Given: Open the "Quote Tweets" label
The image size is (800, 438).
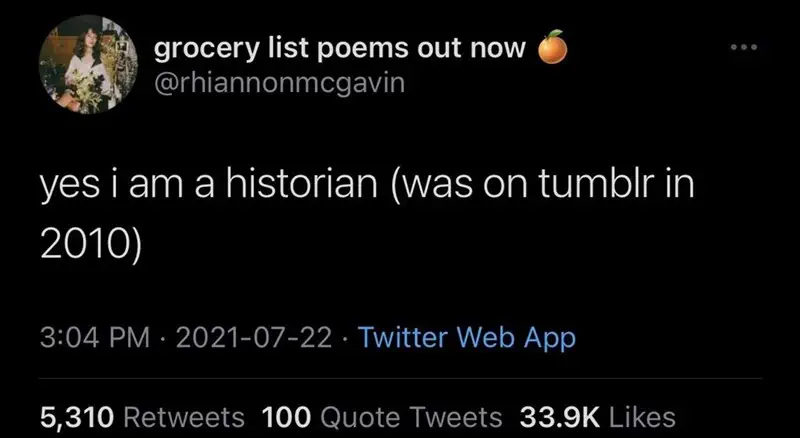Looking at the screenshot, I should click(411, 417).
